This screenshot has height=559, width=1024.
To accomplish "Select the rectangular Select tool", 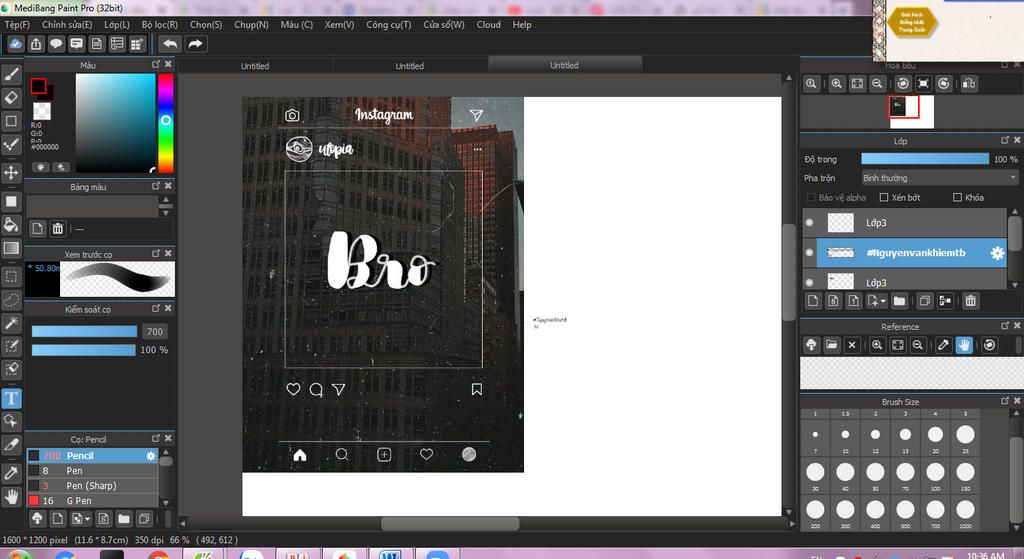I will point(12,276).
